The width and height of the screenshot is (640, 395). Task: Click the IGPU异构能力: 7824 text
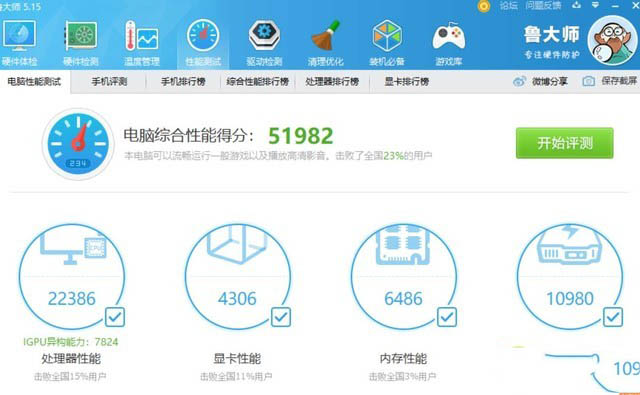(71, 342)
